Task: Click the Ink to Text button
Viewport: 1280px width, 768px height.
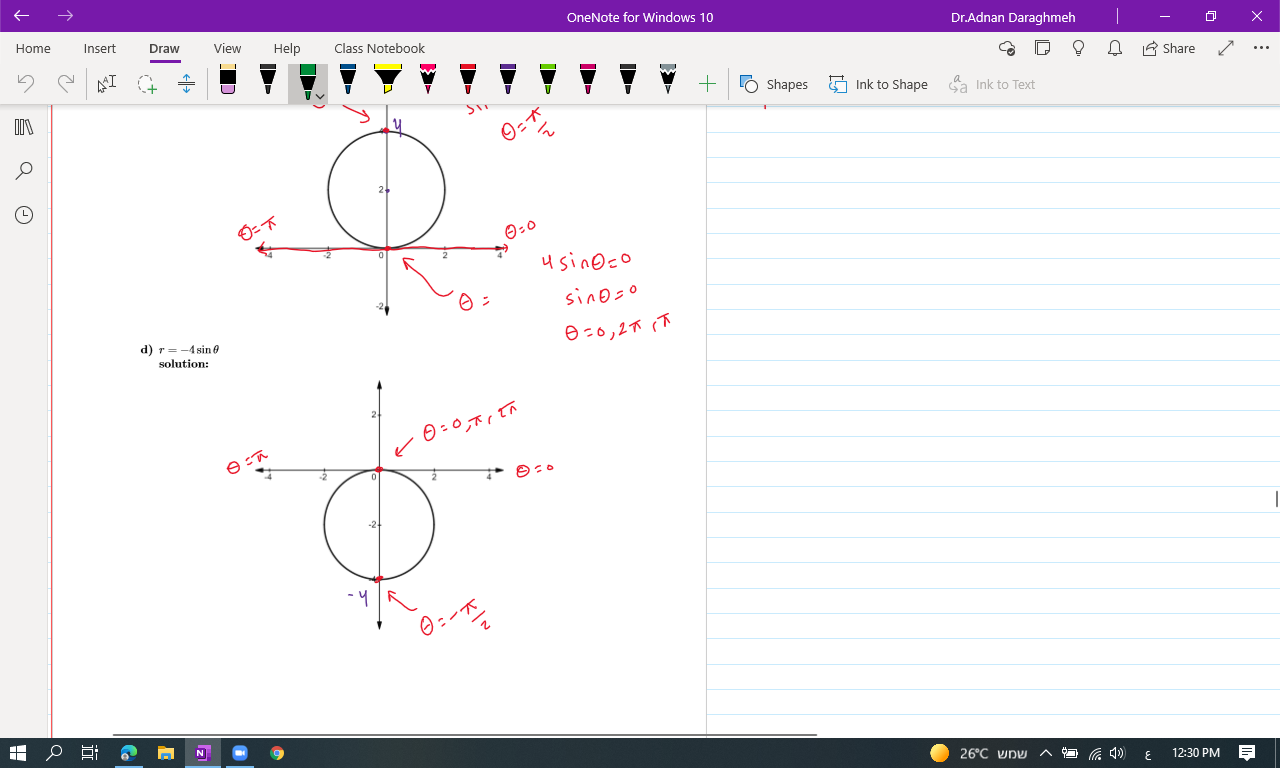Action: [992, 84]
